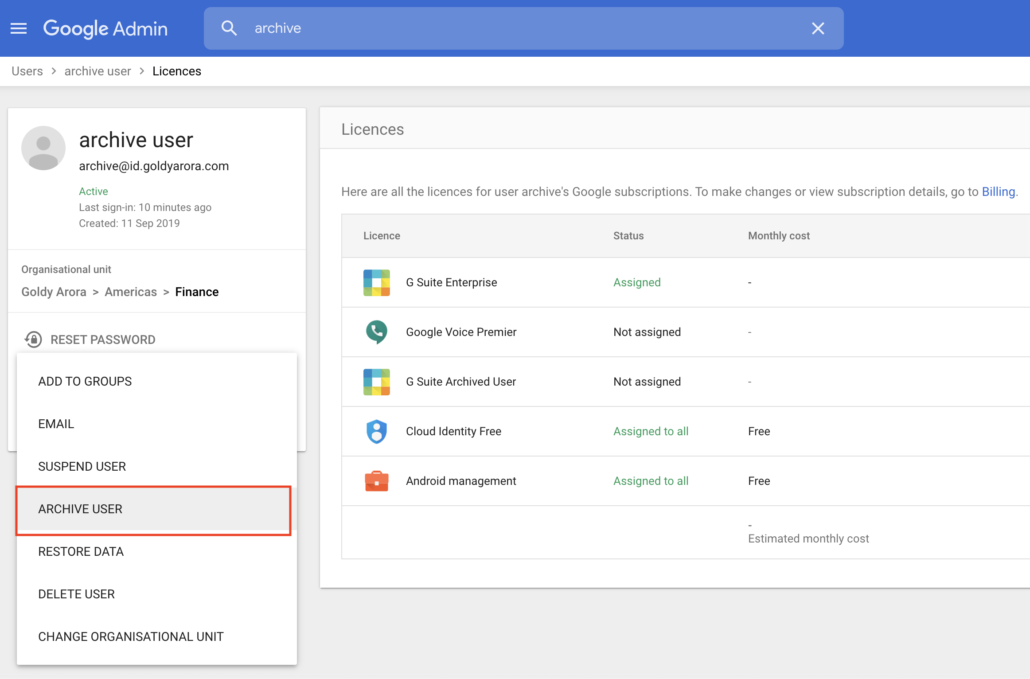1030x679 pixels.
Task: Click the archive user name heading
Action: click(x=136, y=140)
